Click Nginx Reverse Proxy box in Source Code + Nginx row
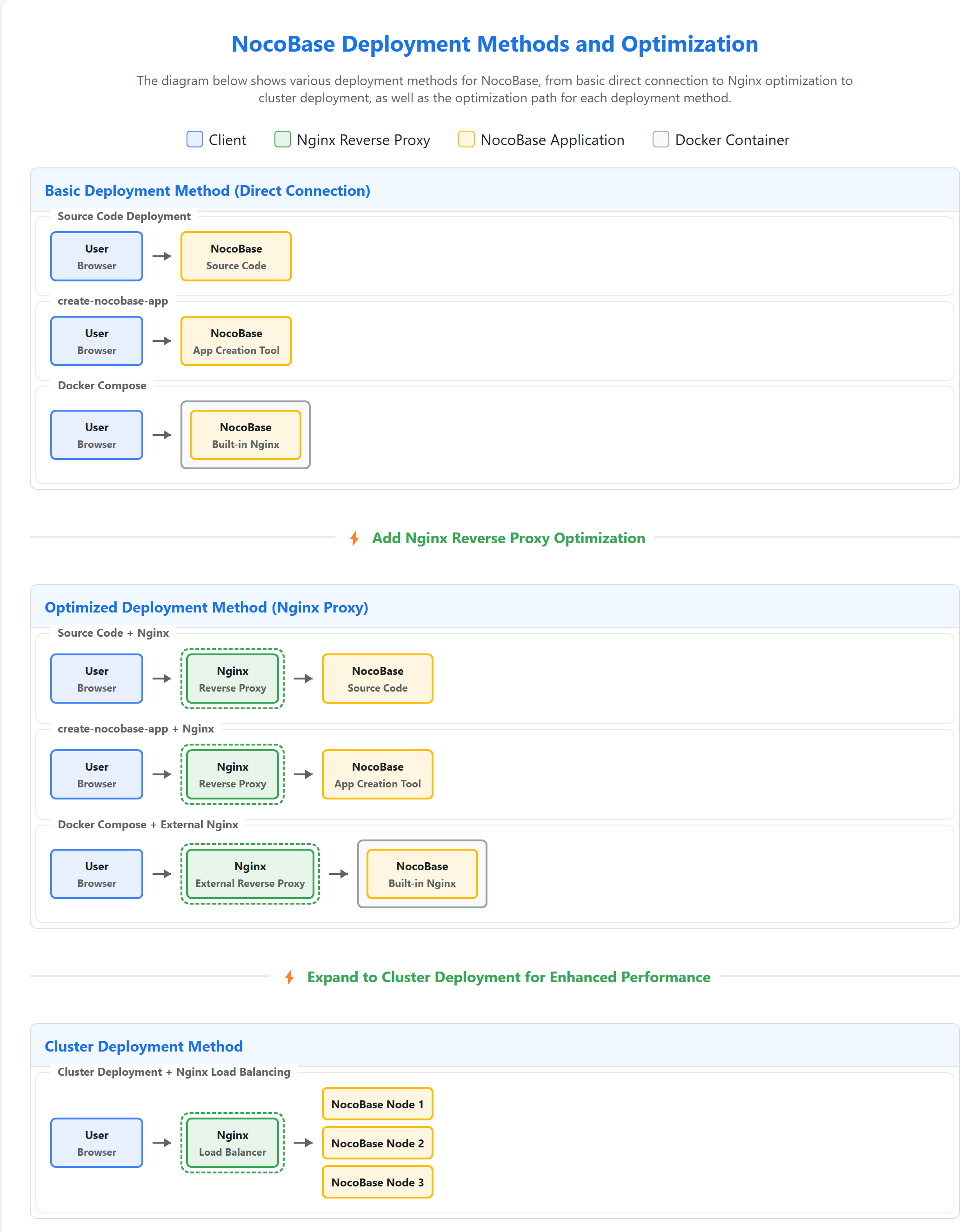This screenshot has height=1232, width=974. [x=233, y=679]
